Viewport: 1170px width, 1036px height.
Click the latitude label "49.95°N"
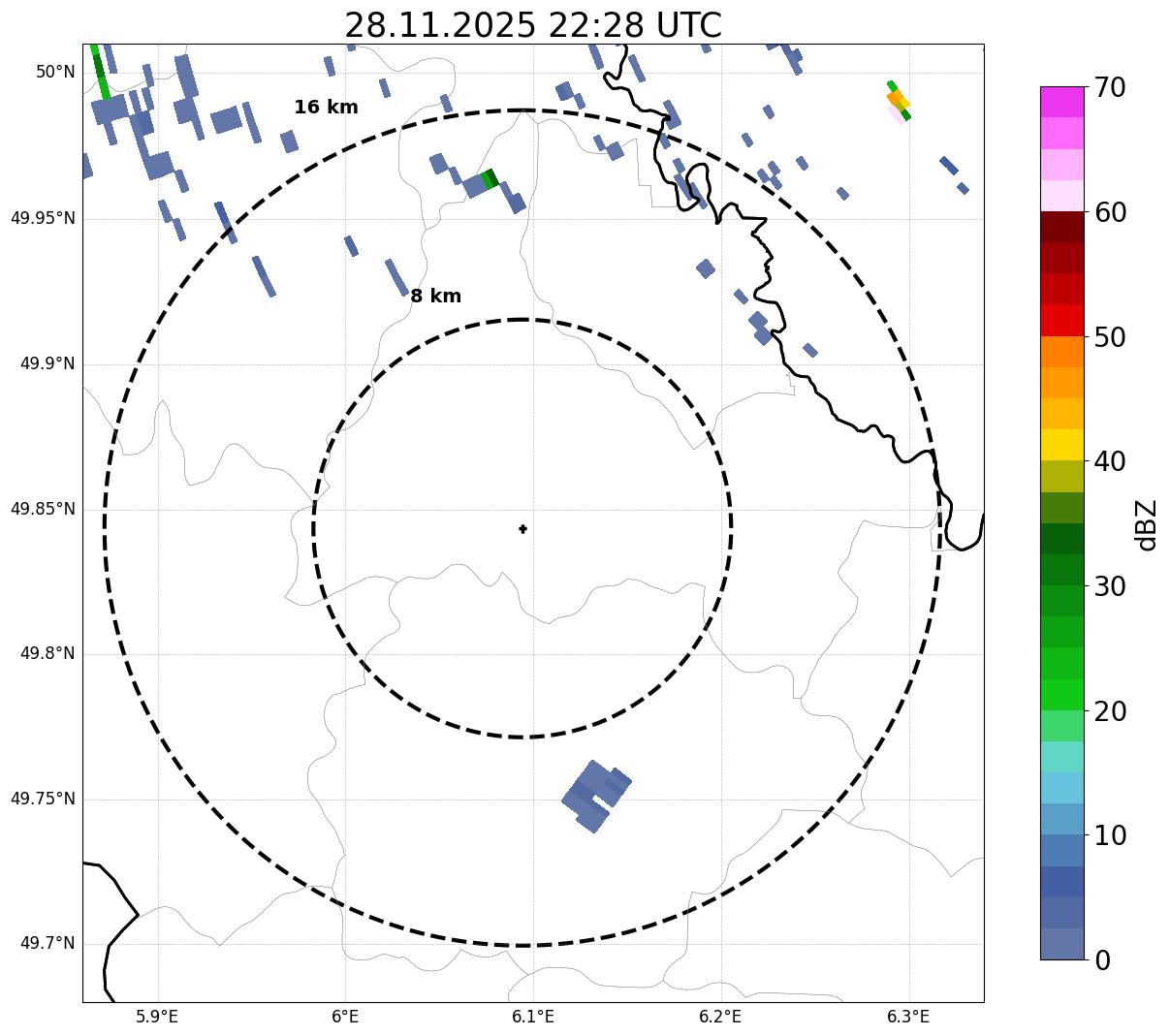click(43, 218)
